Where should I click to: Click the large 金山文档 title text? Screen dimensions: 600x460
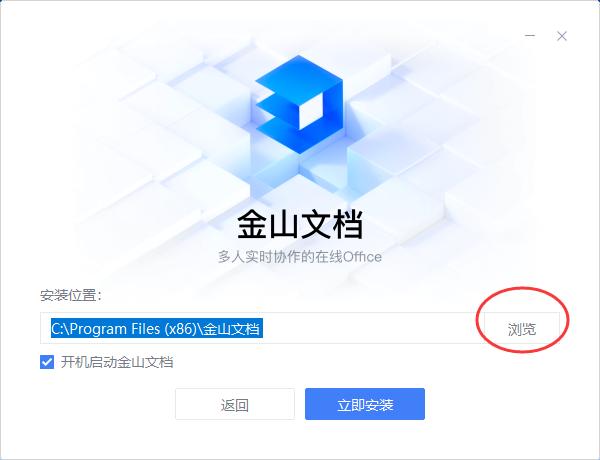coord(300,225)
